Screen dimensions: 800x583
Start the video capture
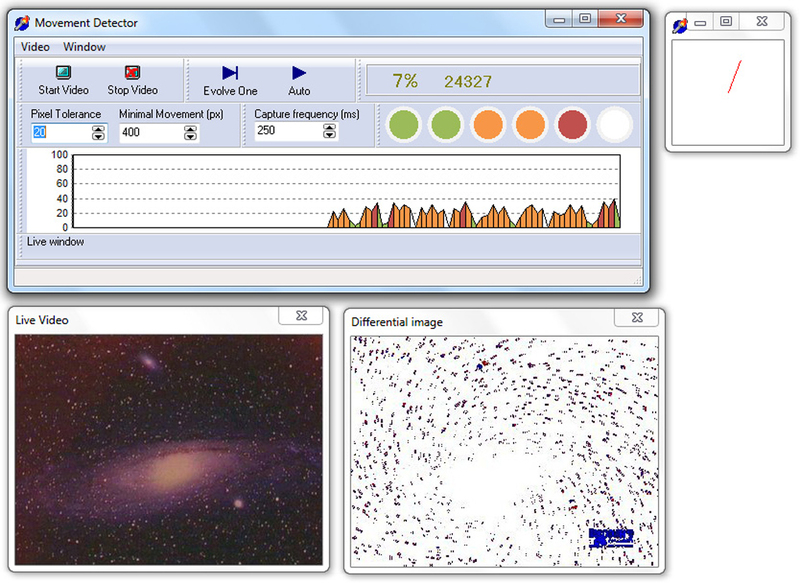click(x=63, y=81)
